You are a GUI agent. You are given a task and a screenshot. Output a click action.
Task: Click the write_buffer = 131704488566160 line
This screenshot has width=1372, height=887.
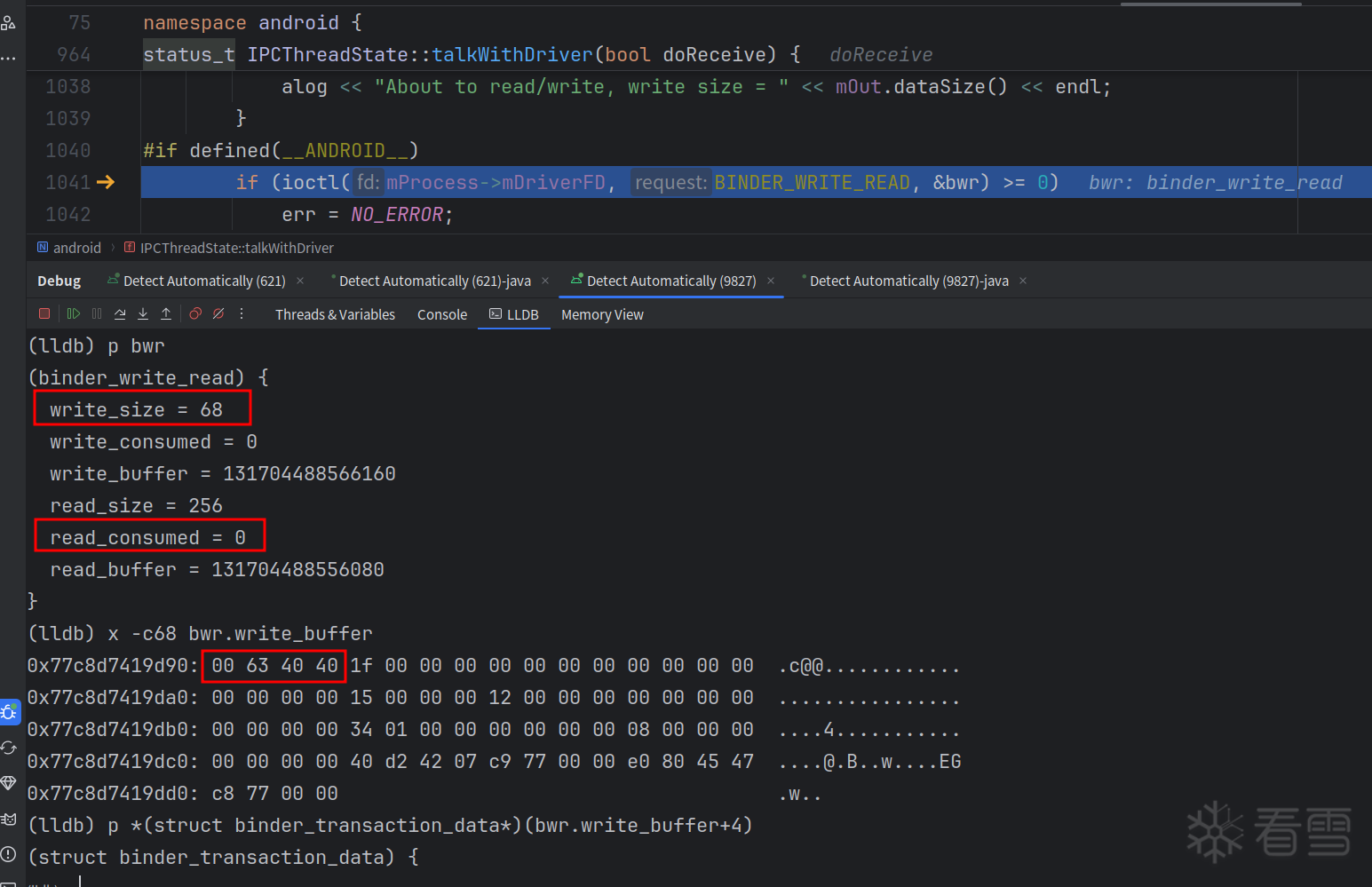coord(223,473)
